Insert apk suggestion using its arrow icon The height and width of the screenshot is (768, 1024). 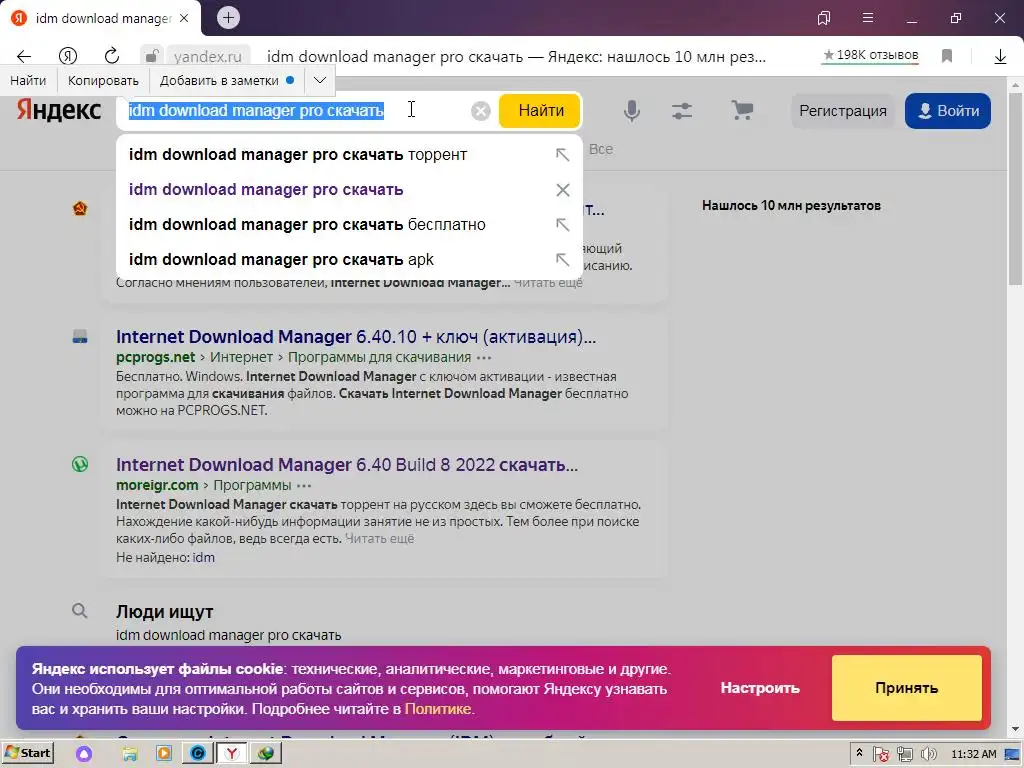tap(562, 259)
